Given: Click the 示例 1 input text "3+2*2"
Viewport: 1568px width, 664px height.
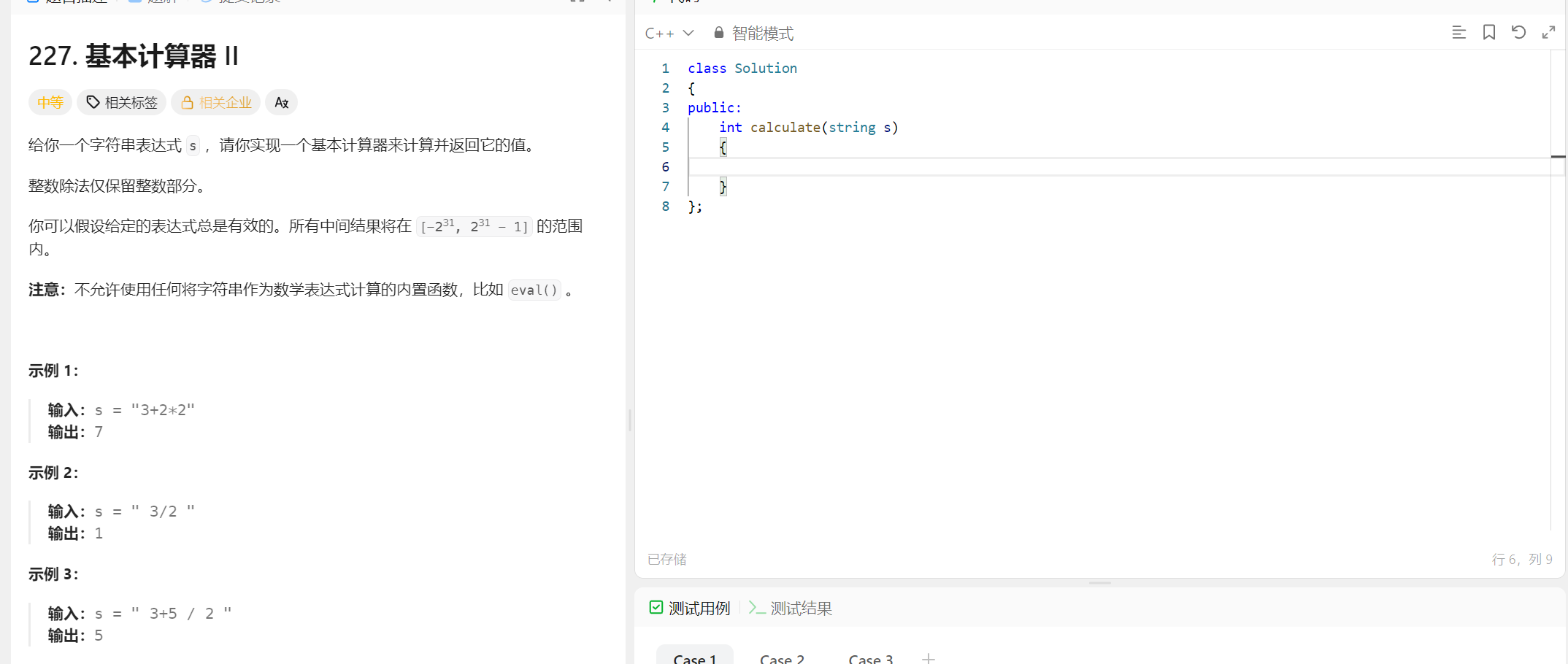Looking at the screenshot, I should [163, 410].
